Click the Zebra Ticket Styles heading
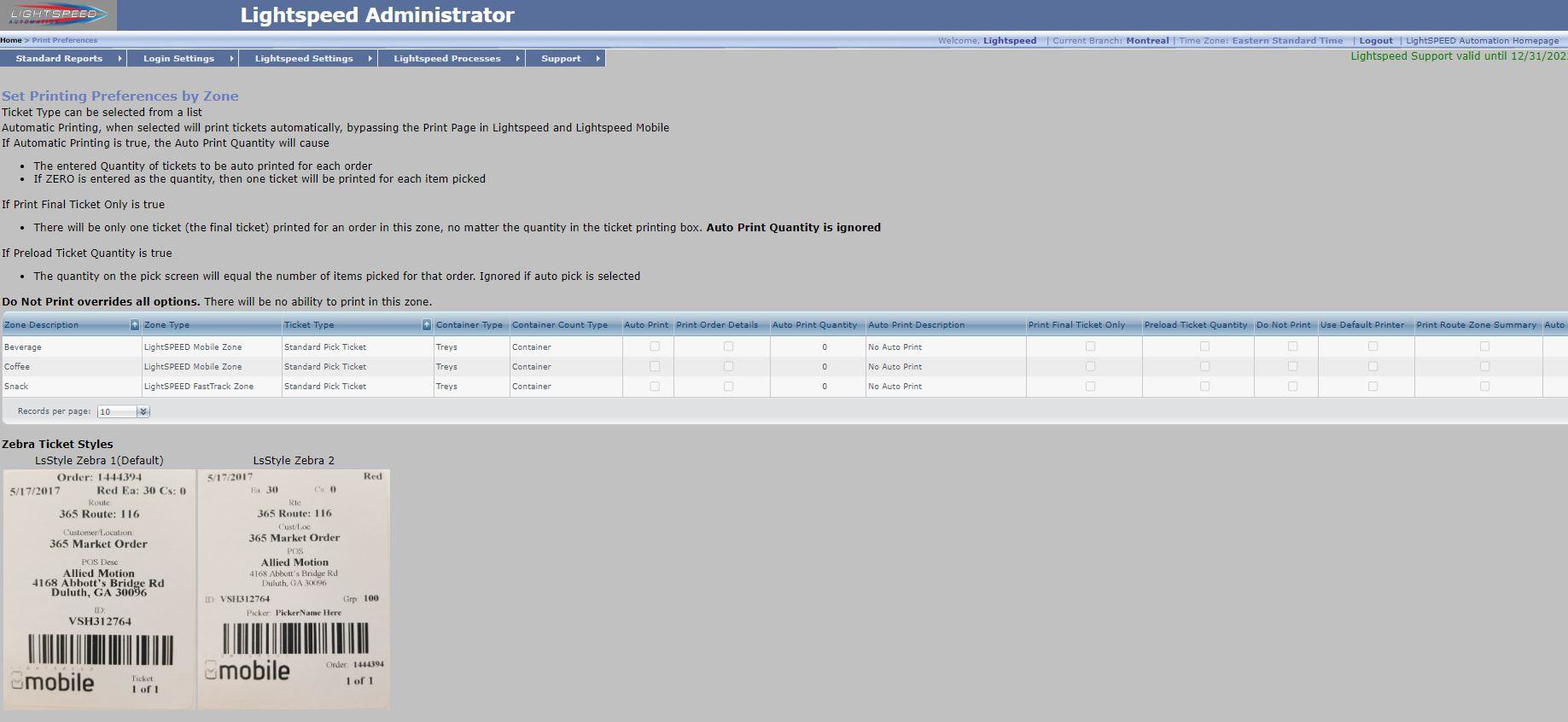This screenshot has height=722, width=1568. (57, 444)
